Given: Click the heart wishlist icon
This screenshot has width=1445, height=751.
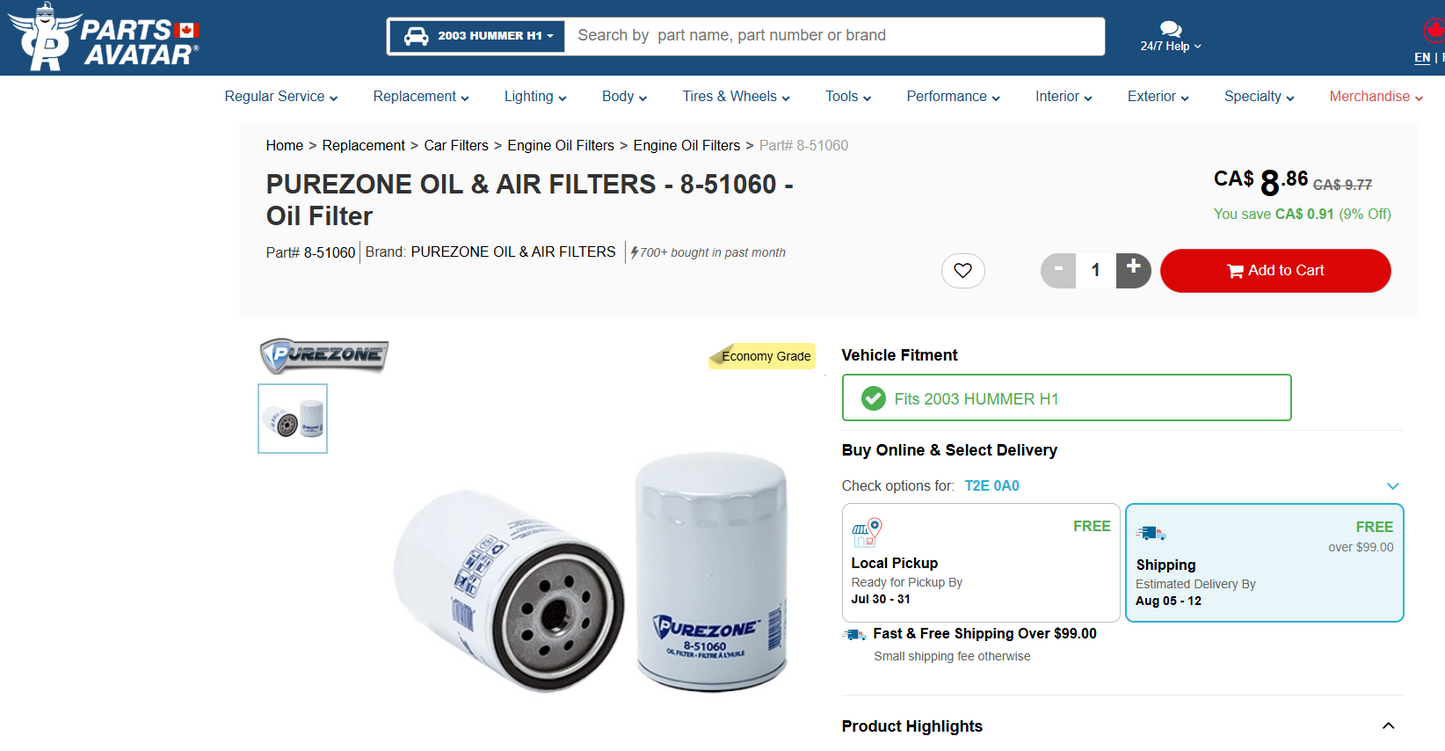Looking at the screenshot, I should [x=963, y=270].
